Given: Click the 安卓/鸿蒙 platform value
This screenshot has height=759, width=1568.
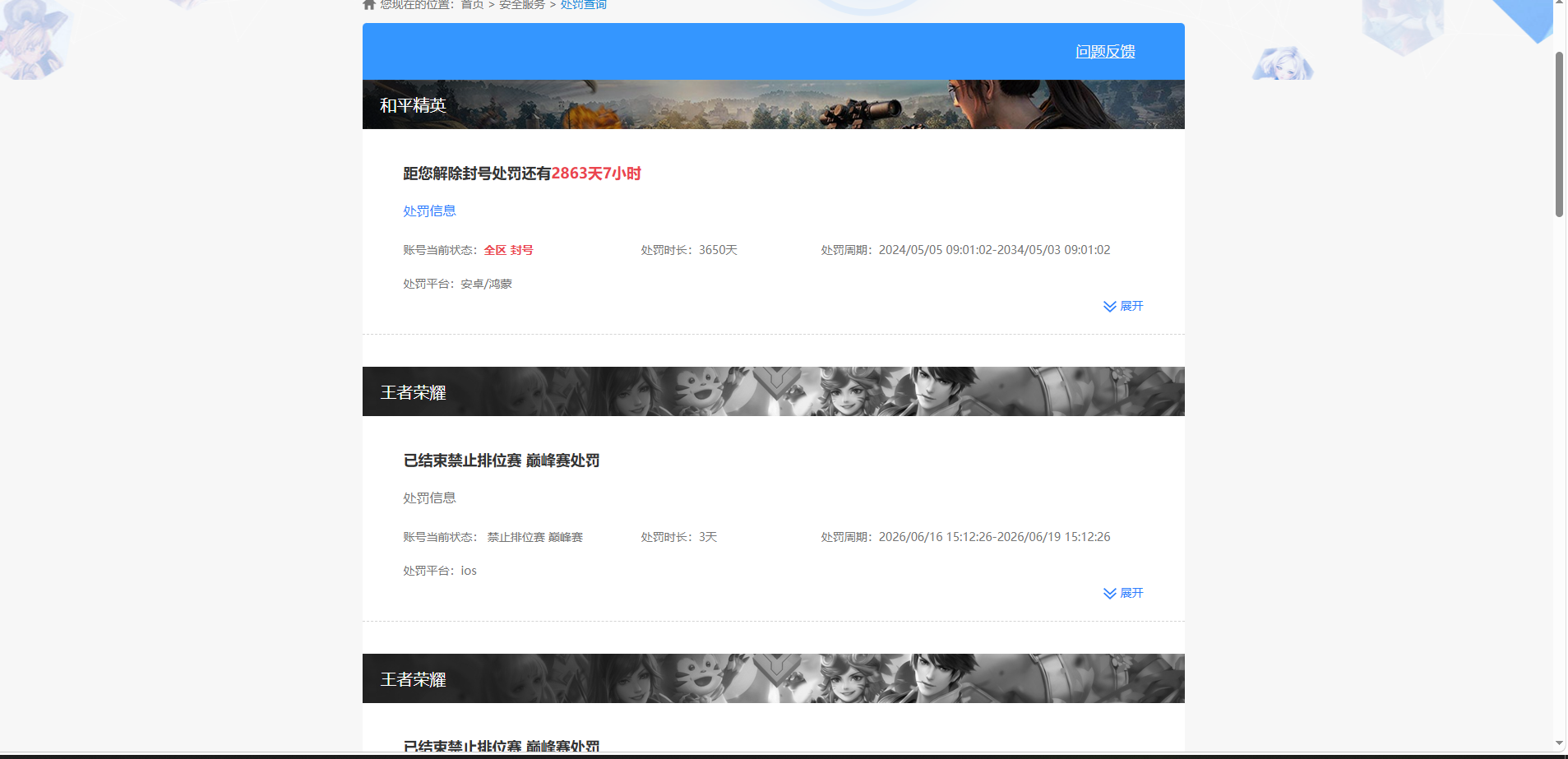Looking at the screenshot, I should pos(486,284).
